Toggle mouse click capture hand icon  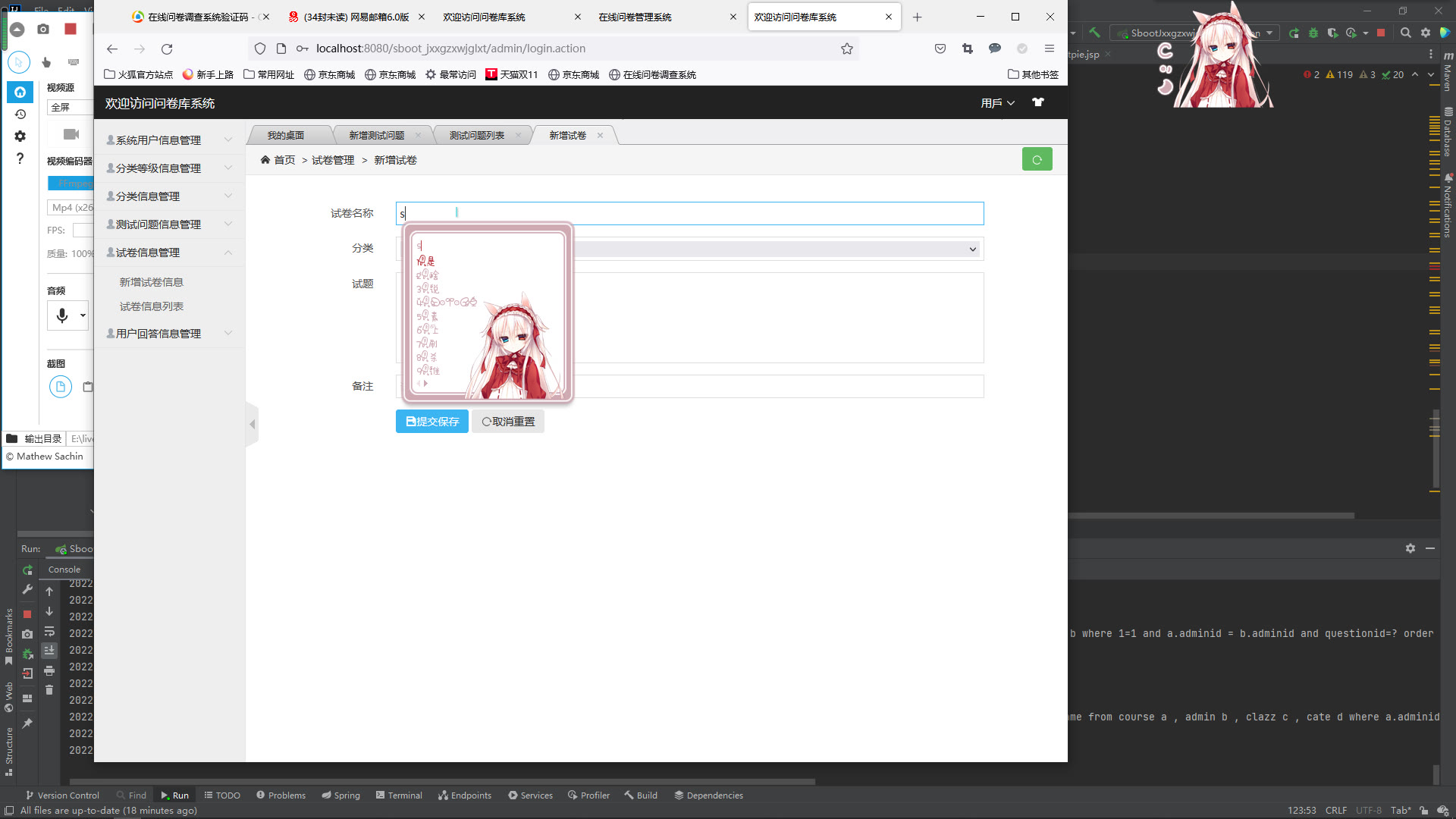point(46,62)
